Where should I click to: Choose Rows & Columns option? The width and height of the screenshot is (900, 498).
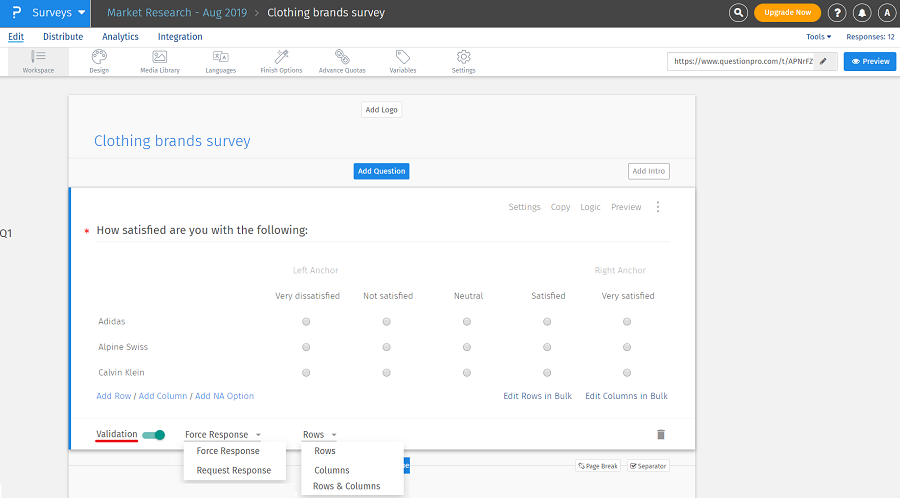tap(346, 486)
